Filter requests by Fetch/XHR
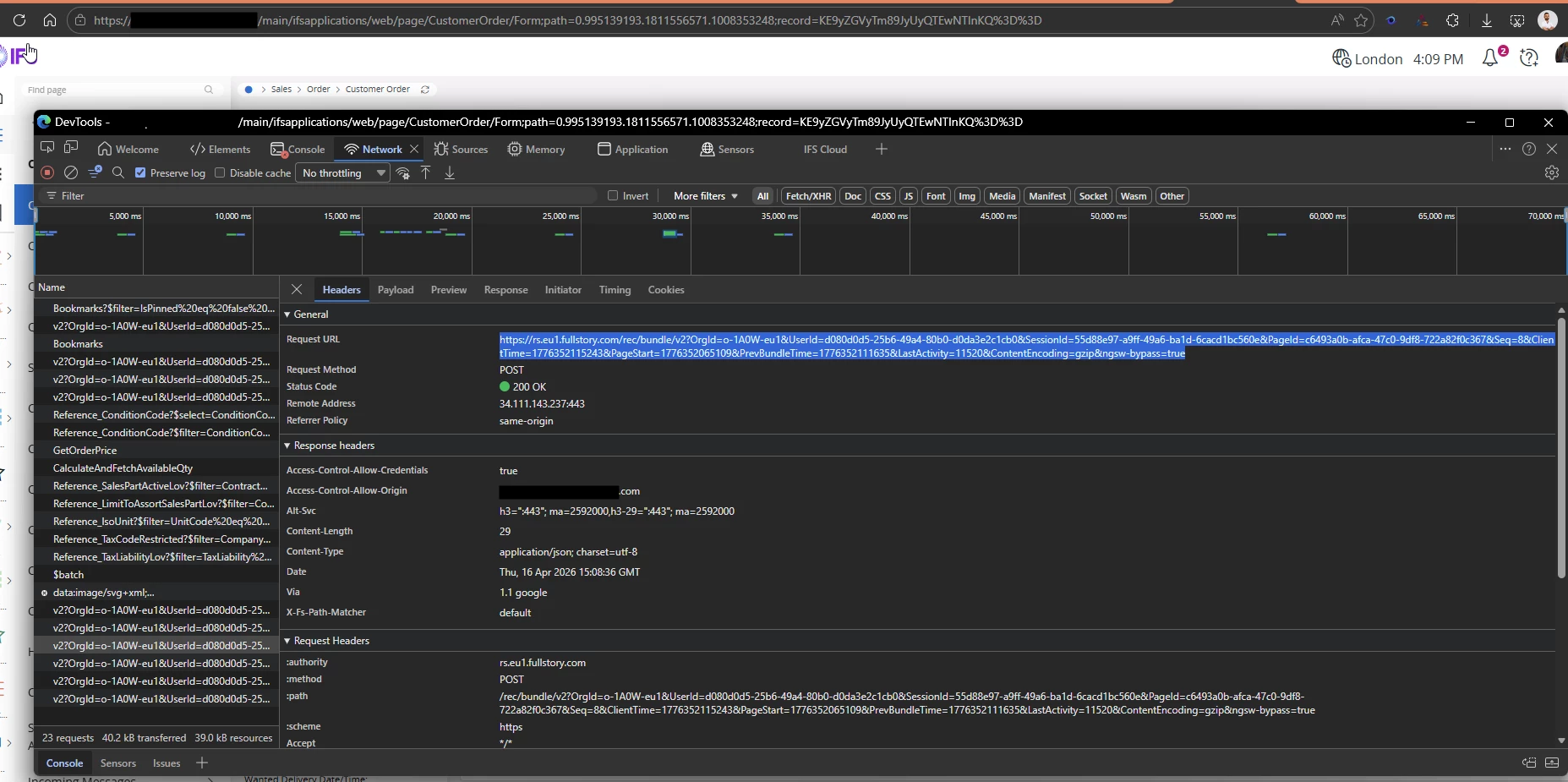The width and height of the screenshot is (1568, 782). (x=808, y=195)
